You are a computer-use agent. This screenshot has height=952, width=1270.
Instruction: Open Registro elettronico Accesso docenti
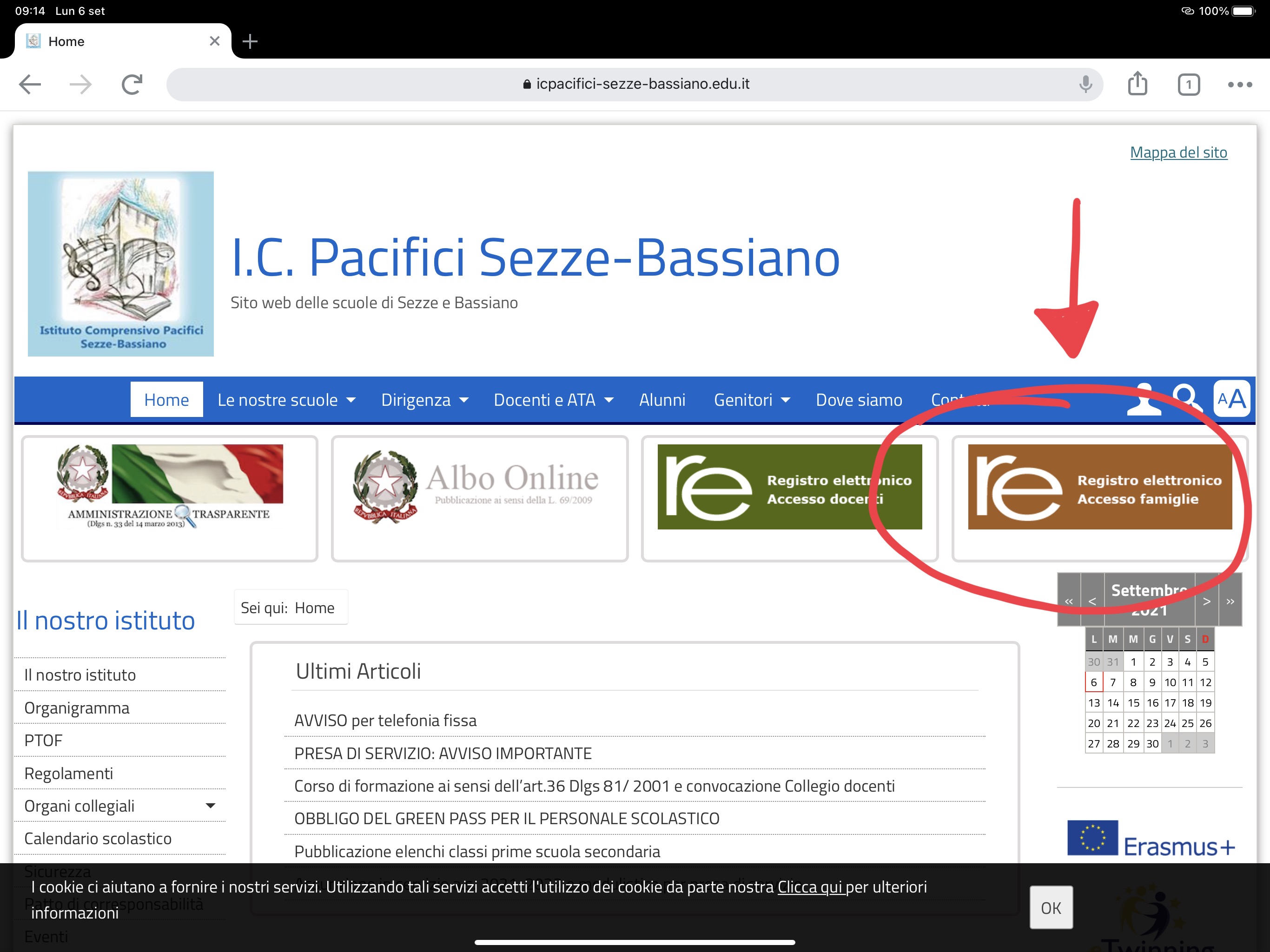pyautogui.click(x=789, y=487)
